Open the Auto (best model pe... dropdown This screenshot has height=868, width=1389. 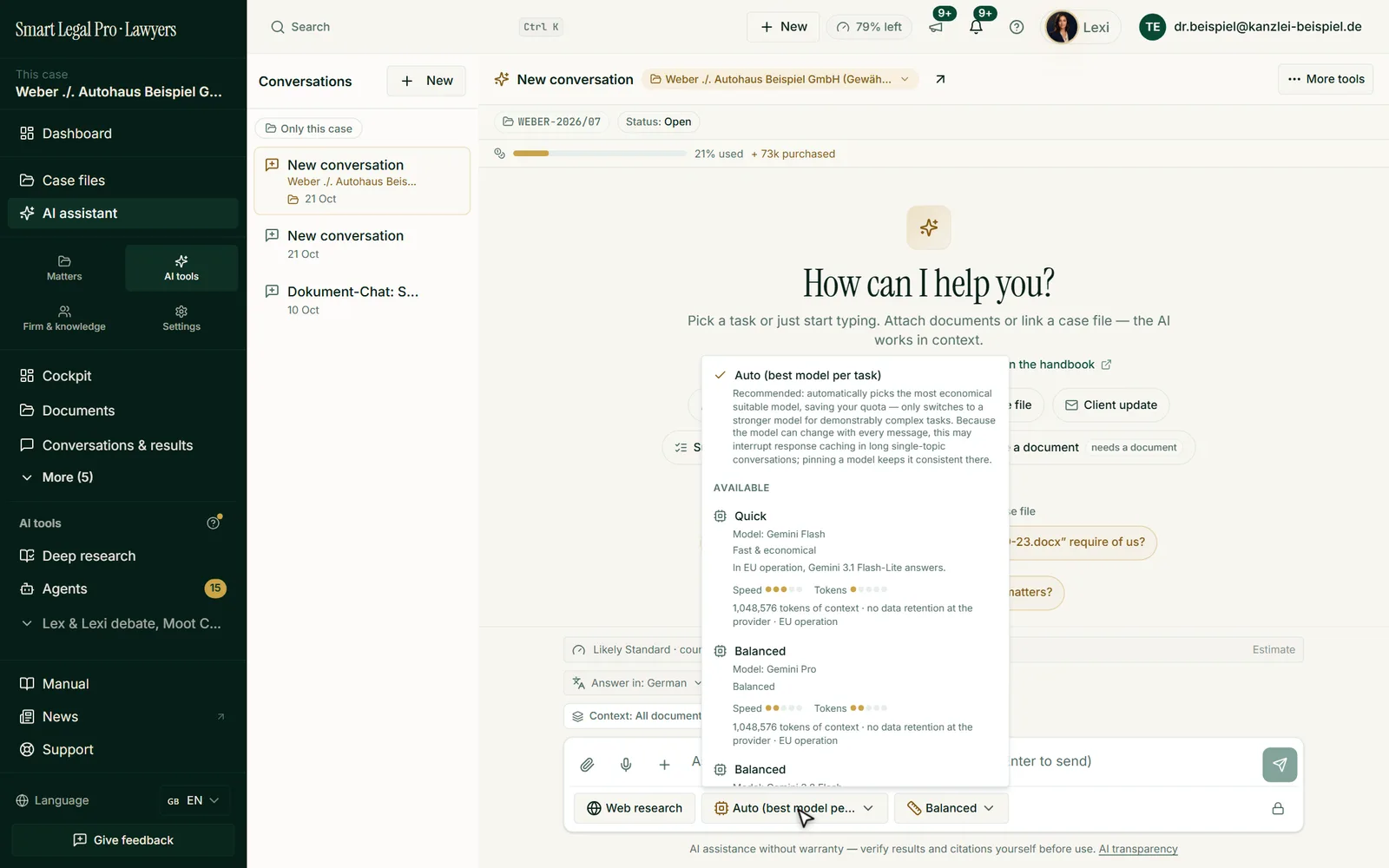[x=794, y=808]
